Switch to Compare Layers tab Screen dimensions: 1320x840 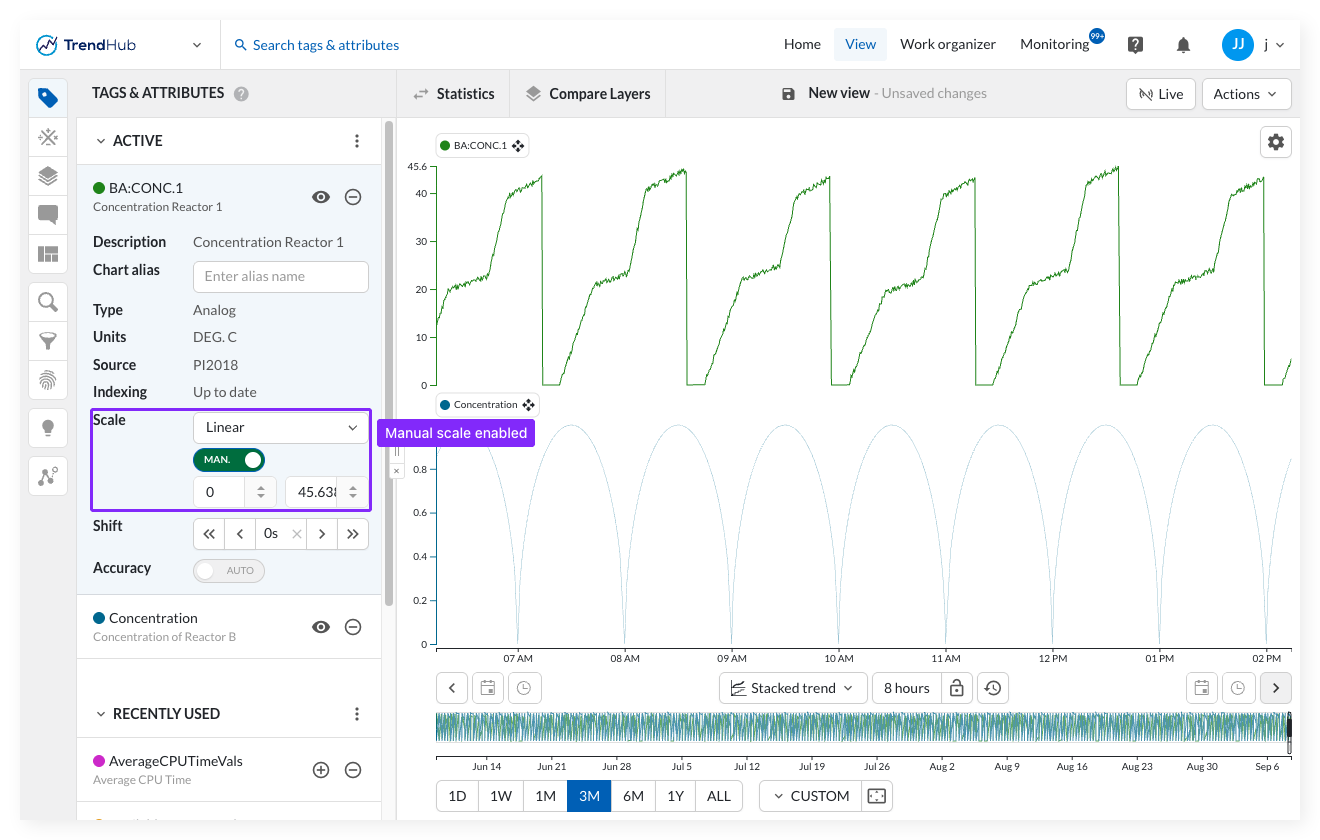[588, 94]
